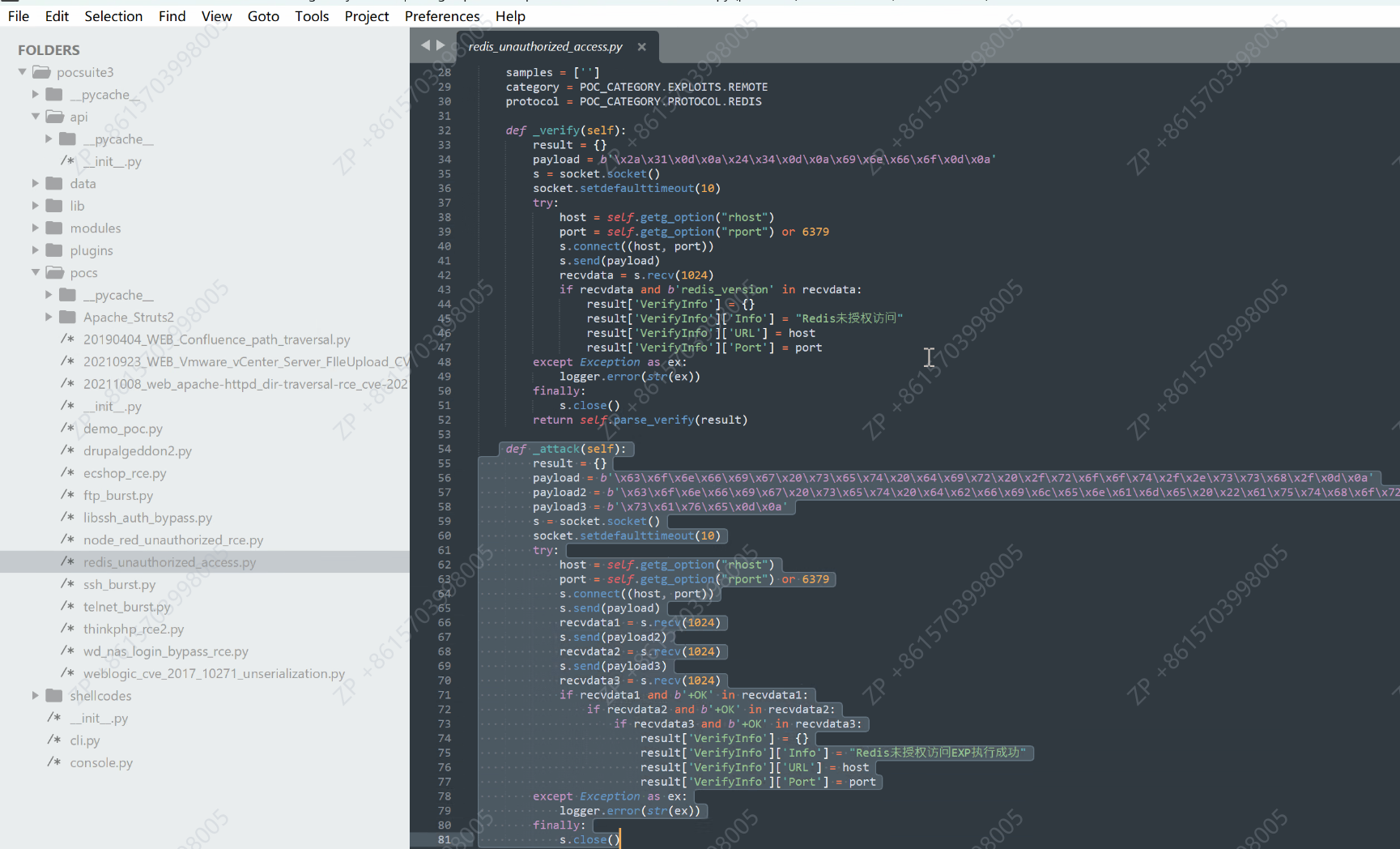Open root-level __init__.py file
The image size is (1400, 849).
point(99,718)
